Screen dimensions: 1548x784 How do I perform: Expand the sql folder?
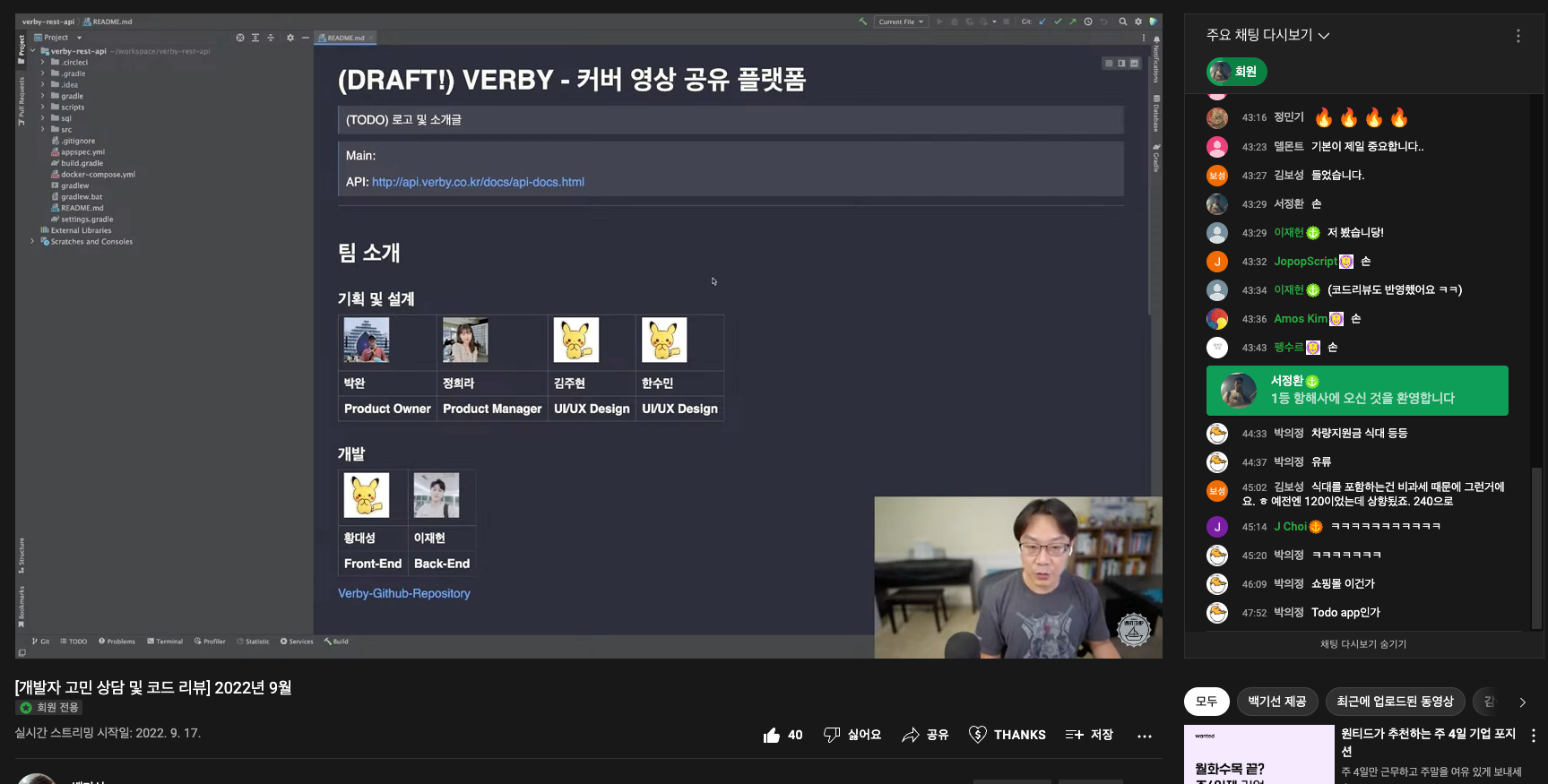tap(42, 118)
